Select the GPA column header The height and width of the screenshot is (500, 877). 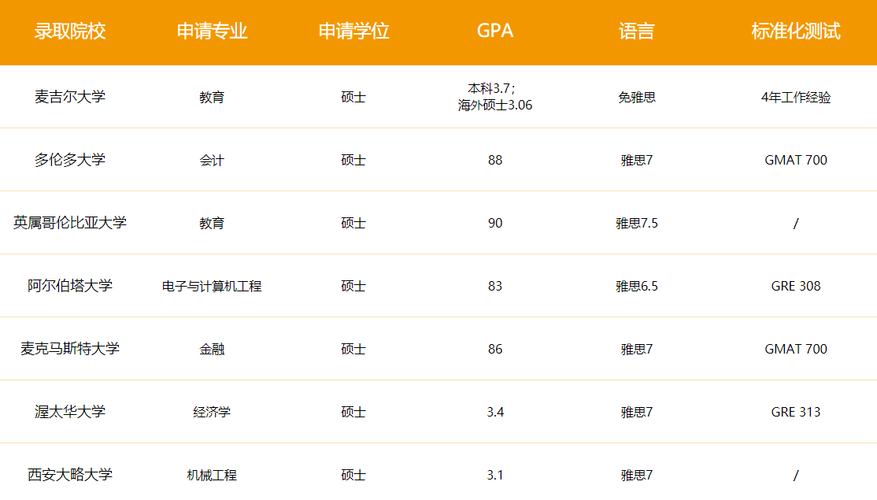495,31
